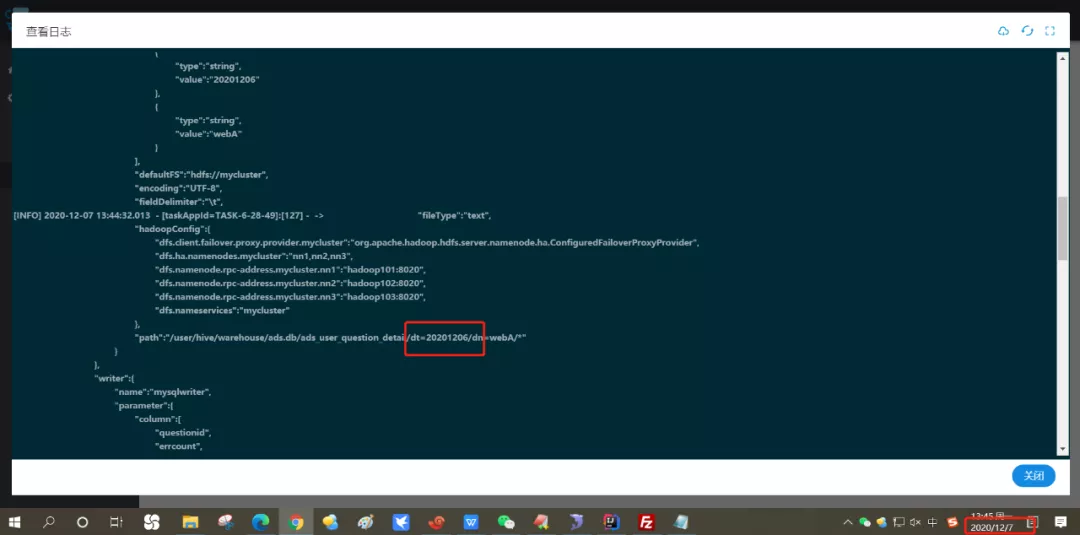Open Windows taskbar search
This screenshot has width=1080, height=535.
click(49, 522)
